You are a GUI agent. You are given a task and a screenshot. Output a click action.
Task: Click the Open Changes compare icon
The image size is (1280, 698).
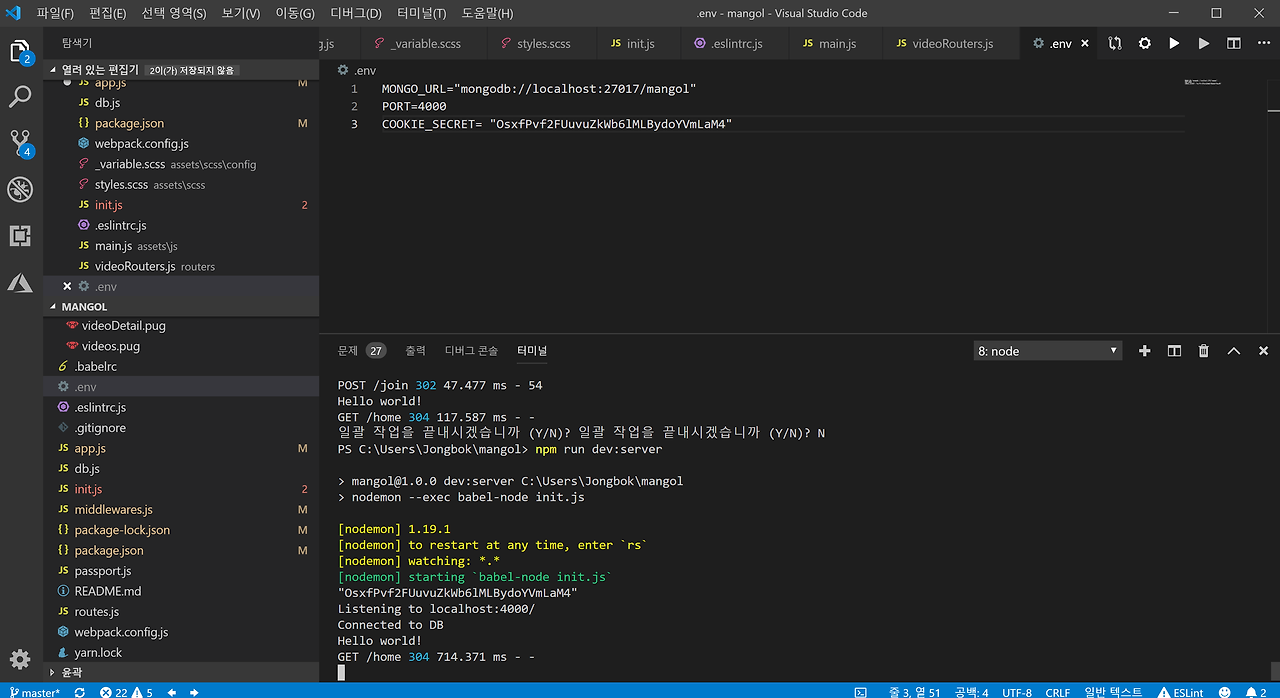1115,44
